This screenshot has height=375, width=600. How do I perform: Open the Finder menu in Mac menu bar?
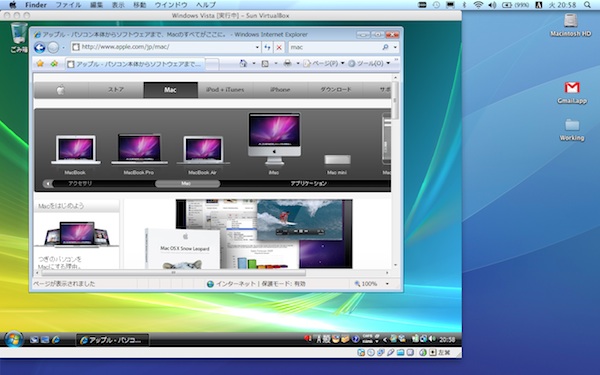(x=36, y=5)
